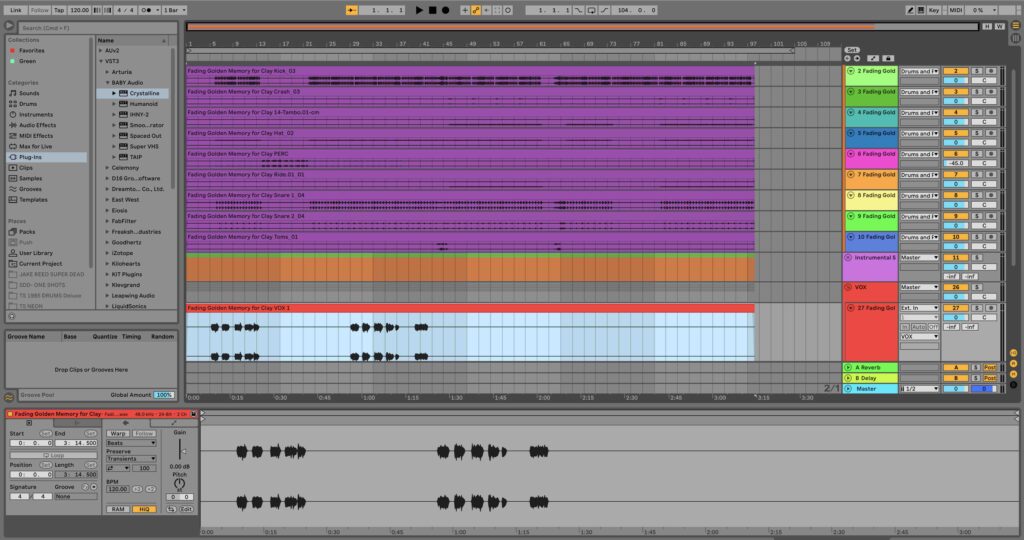The height and width of the screenshot is (540, 1024).
Task: Click the metronome icon
Action: [x=149, y=10]
